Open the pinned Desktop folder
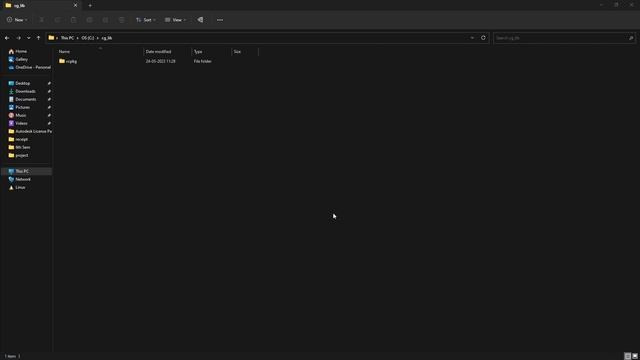Image resolution: width=640 pixels, height=360 pixels. (22, 83)
